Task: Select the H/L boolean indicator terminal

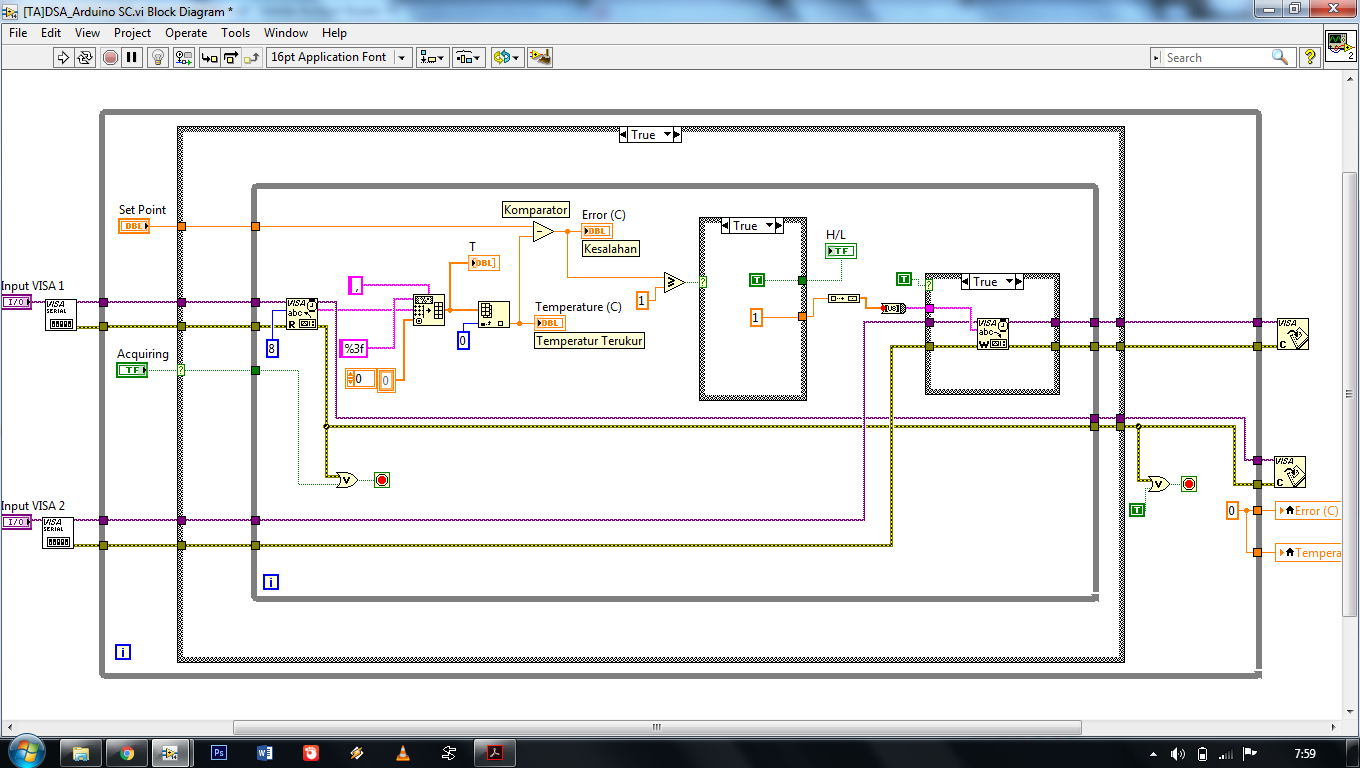Action: 841,251
